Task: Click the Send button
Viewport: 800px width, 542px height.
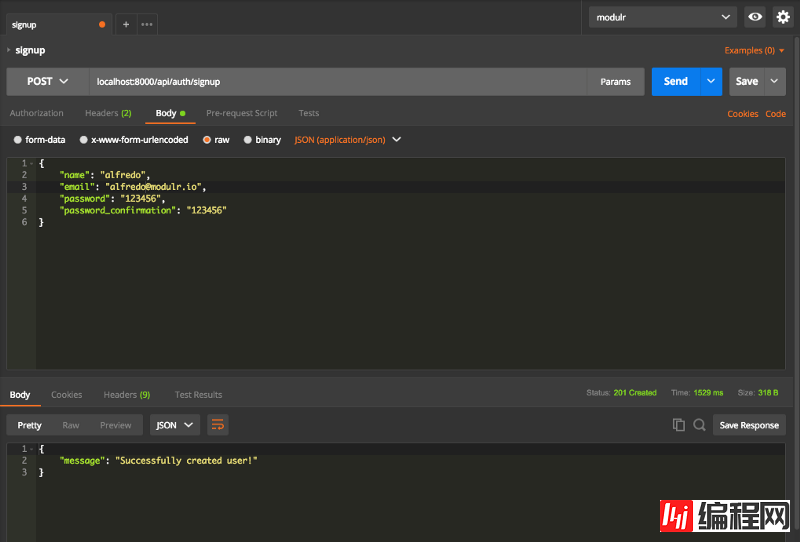Action: (x=676, y=82)
